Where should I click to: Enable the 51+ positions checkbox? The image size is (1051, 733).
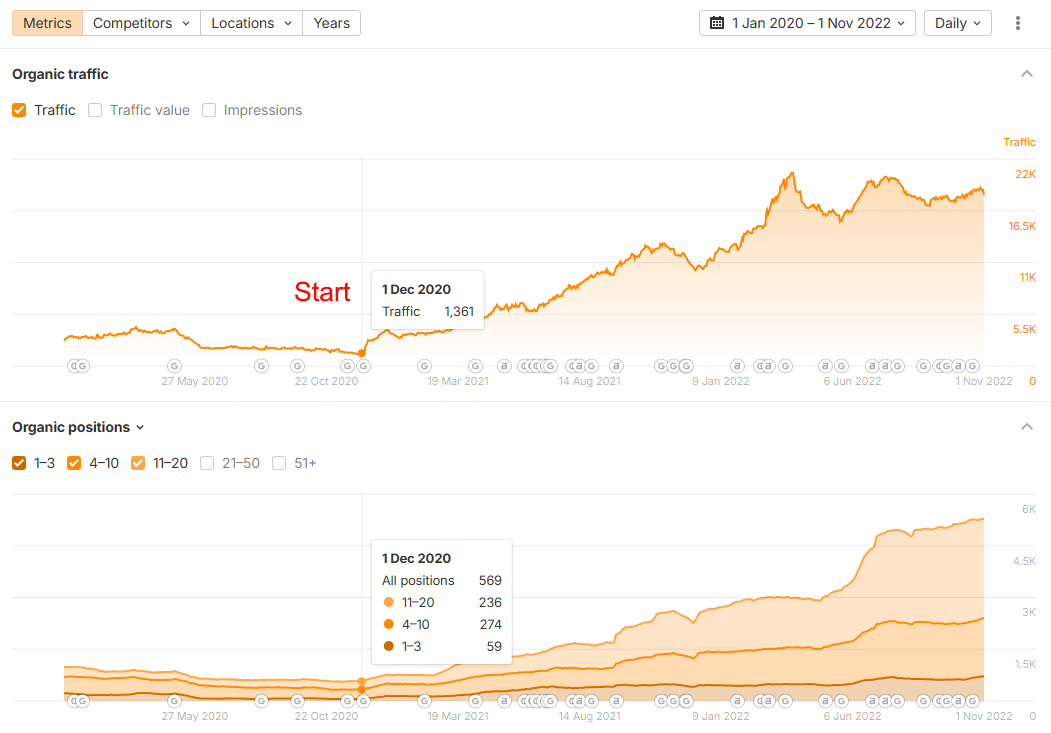coord(280,463)
